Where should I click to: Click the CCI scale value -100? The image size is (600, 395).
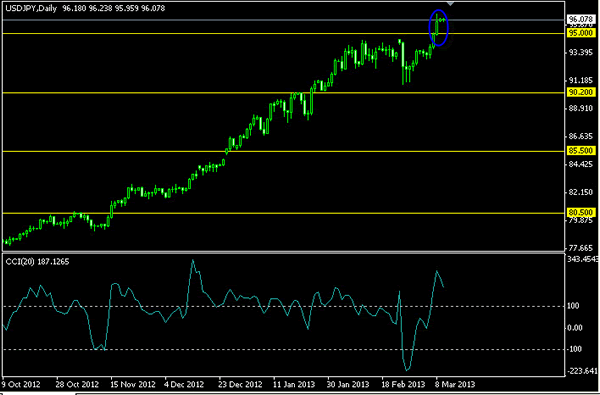coord(575,349)
